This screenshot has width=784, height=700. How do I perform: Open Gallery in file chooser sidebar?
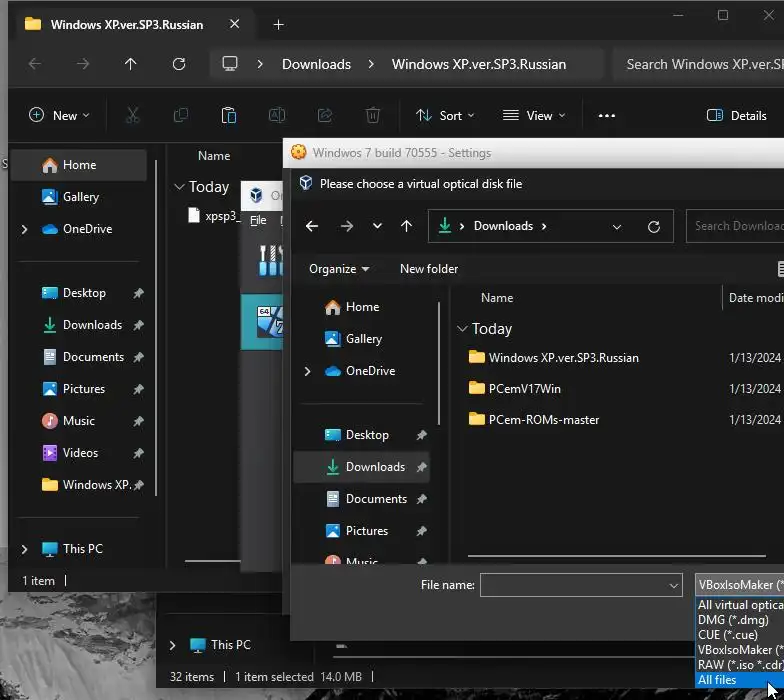click(x=362, y=339)
